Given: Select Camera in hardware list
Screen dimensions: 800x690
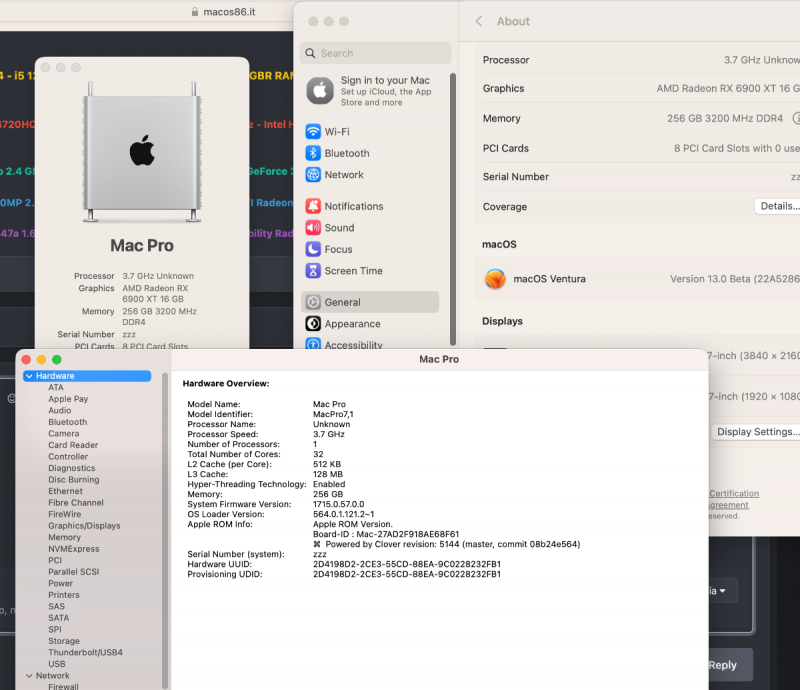Looking at the screenshot, I should click(64, 433).
